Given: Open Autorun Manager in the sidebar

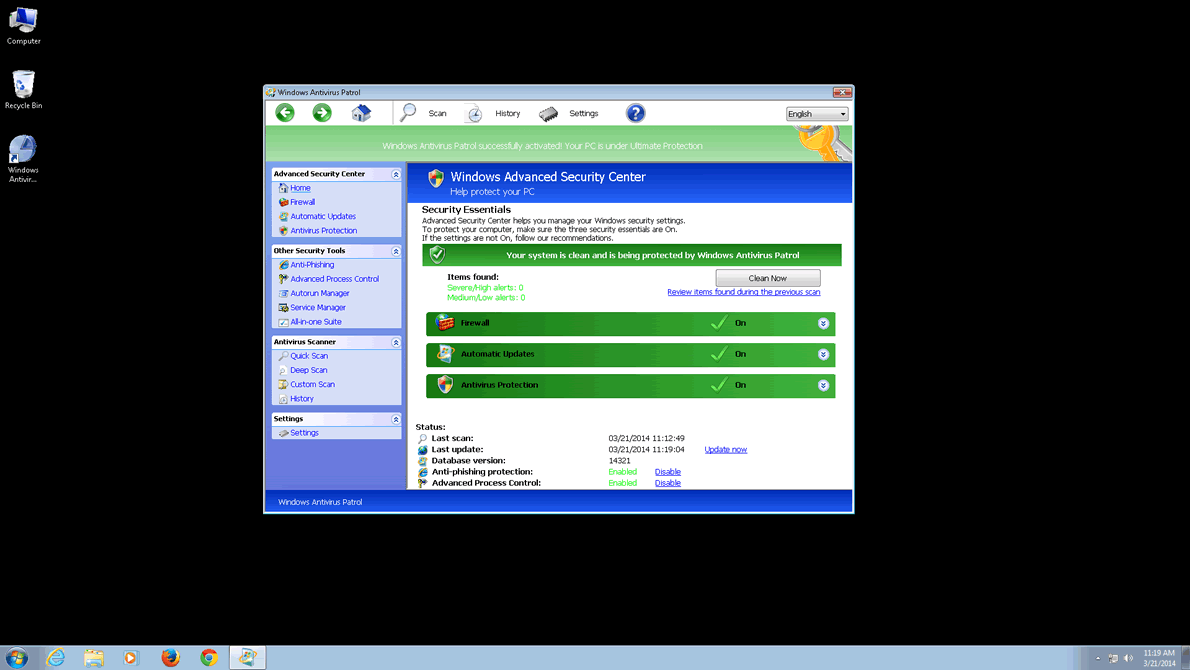Looking at the screenshot, I should click(319, 293).
